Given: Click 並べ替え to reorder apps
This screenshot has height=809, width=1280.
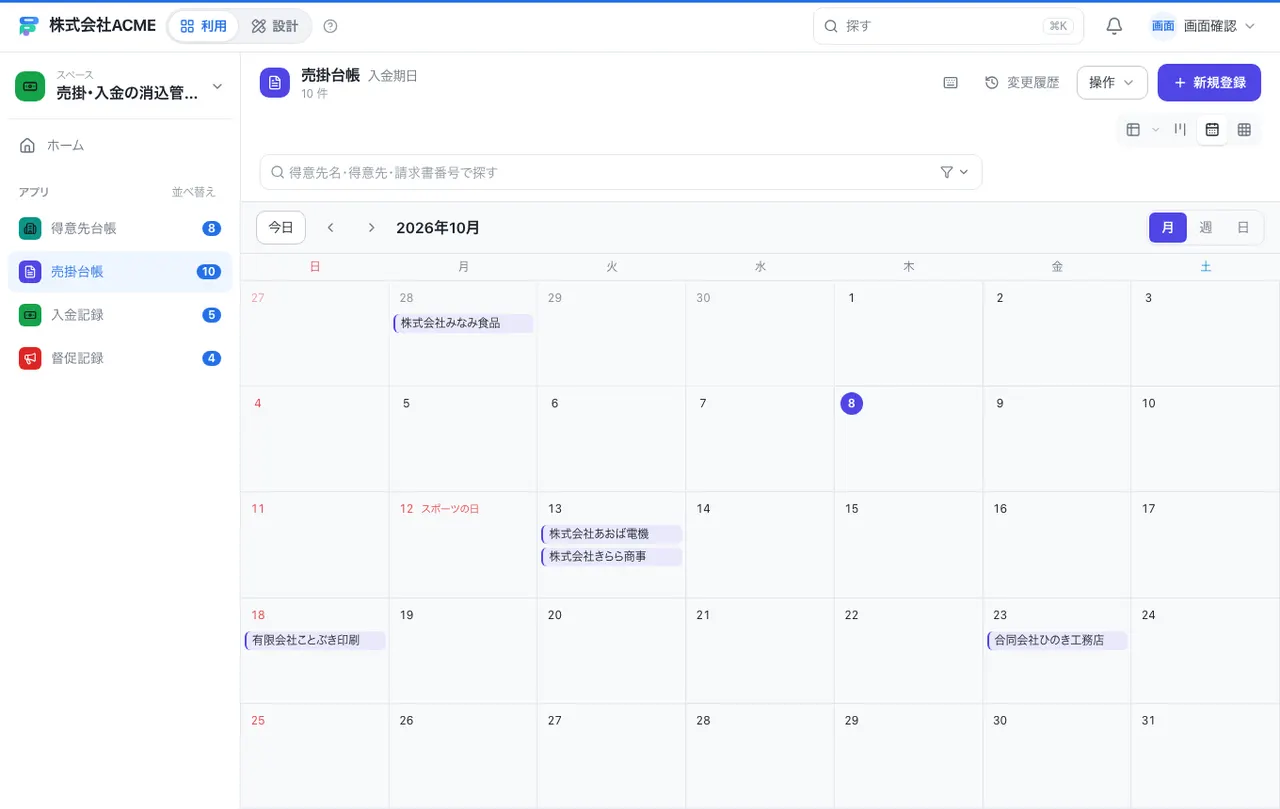Looking at the screenshot, I should click(x=194, y=192).
